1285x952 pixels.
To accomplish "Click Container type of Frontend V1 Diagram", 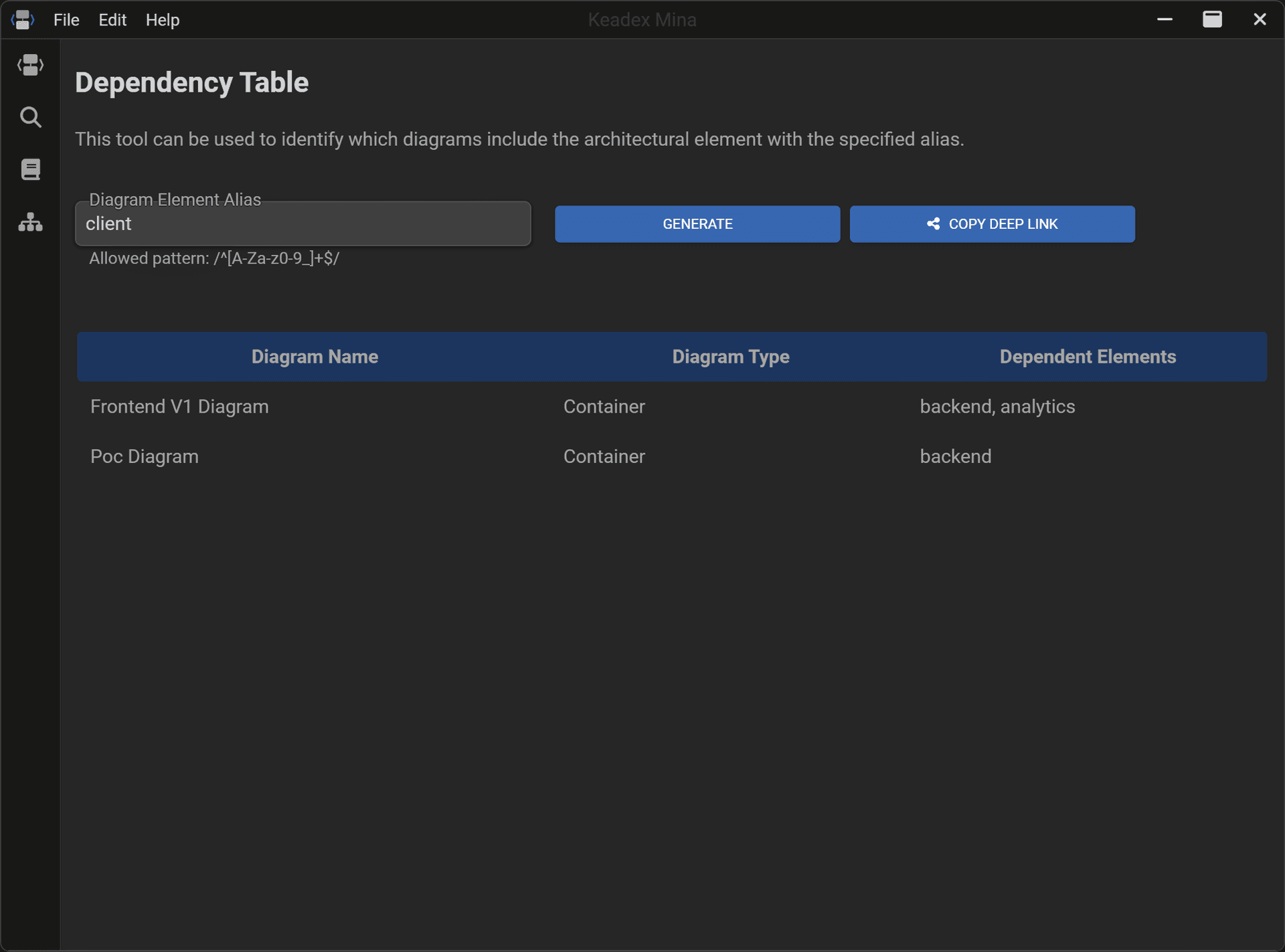I will tap(604, 407).
